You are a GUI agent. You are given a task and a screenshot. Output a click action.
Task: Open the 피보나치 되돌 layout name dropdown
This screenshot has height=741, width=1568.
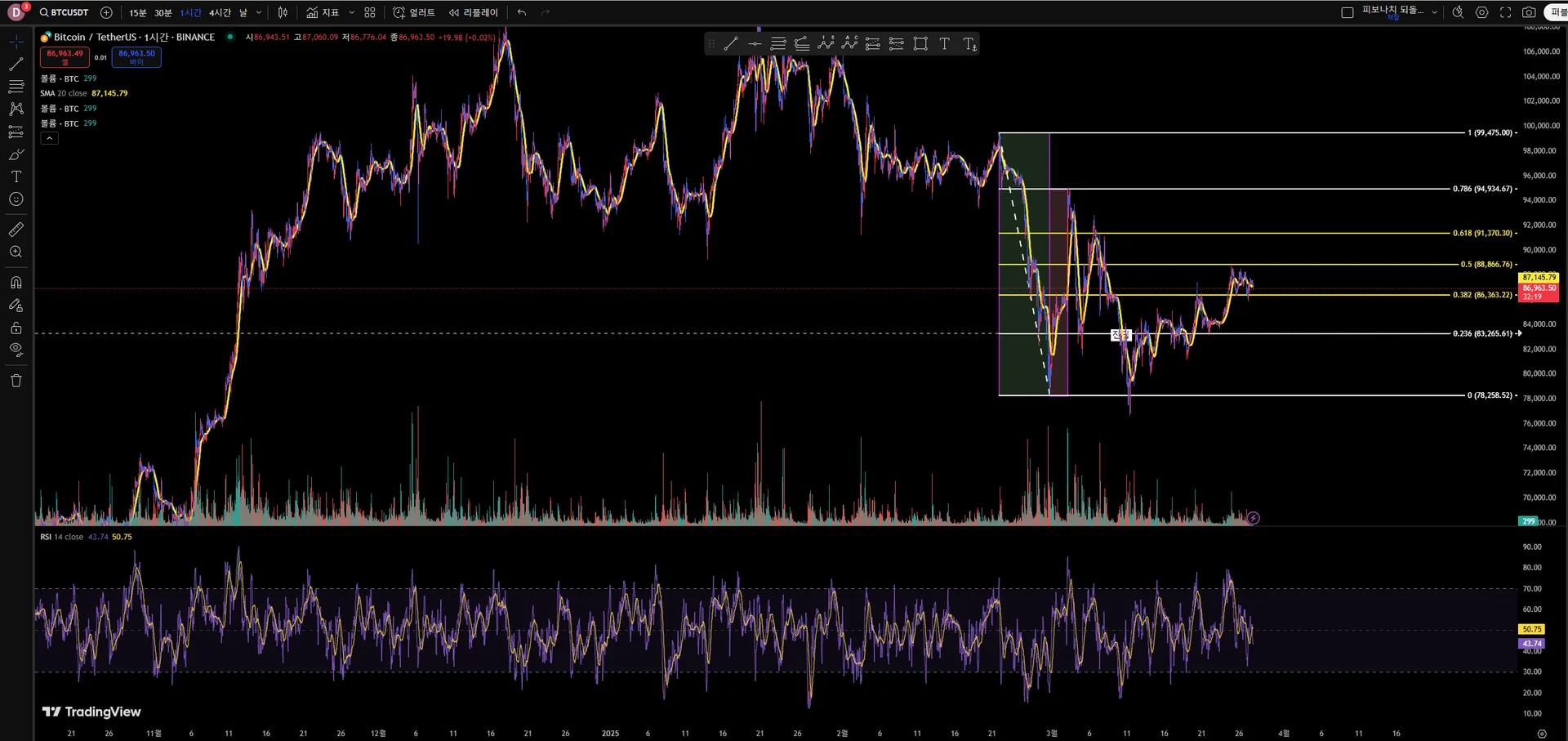click(x=1398, y=12)
